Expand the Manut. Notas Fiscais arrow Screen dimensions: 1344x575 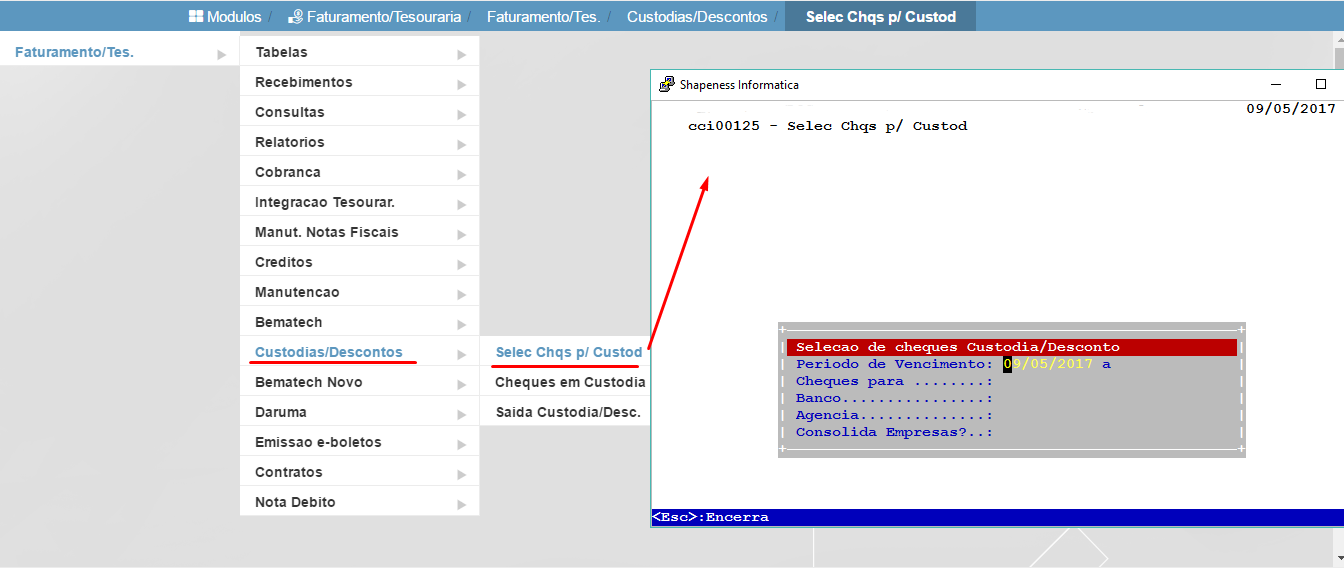[x=462, y=234]
